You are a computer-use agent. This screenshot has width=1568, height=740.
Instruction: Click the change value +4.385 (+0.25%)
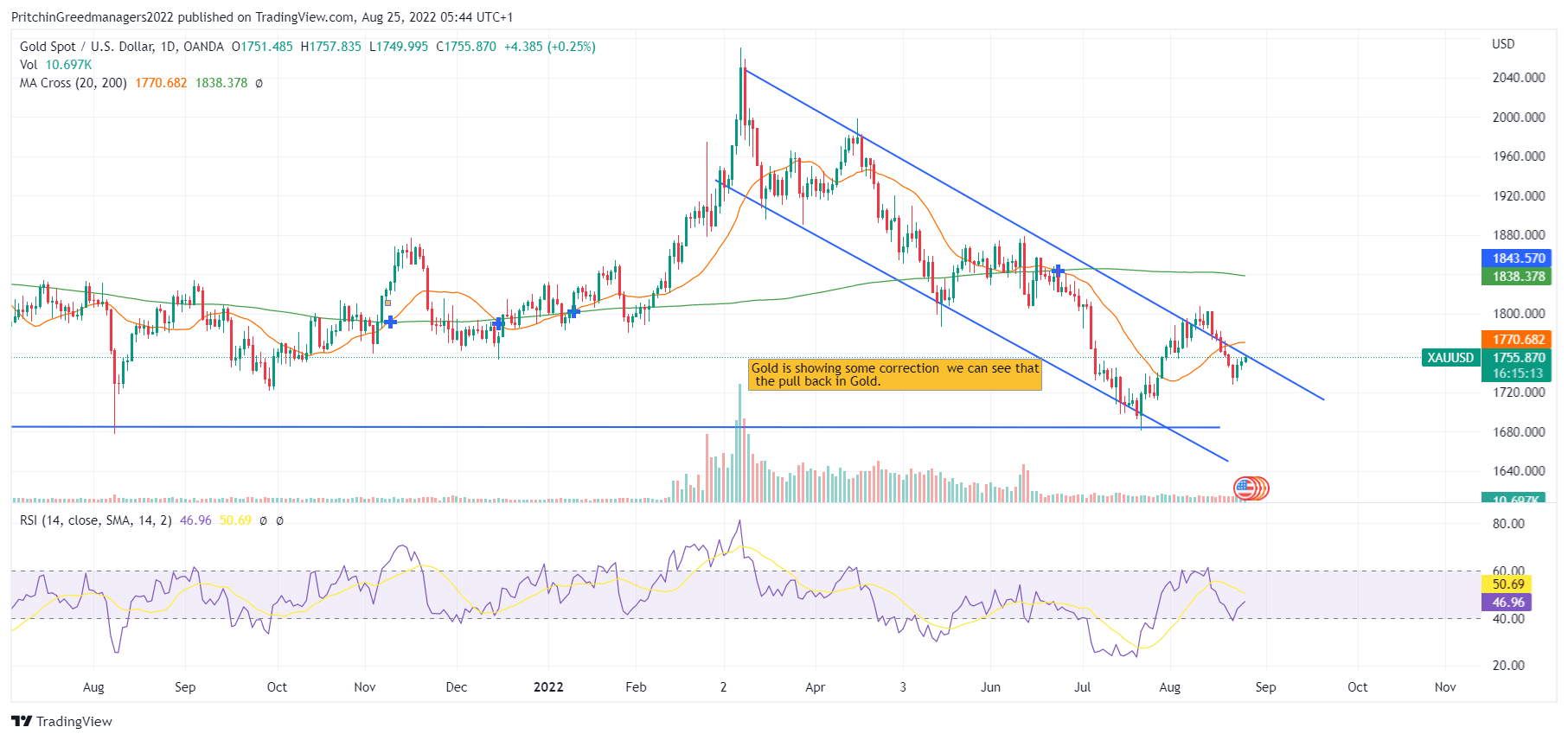[x=550, y=47]
